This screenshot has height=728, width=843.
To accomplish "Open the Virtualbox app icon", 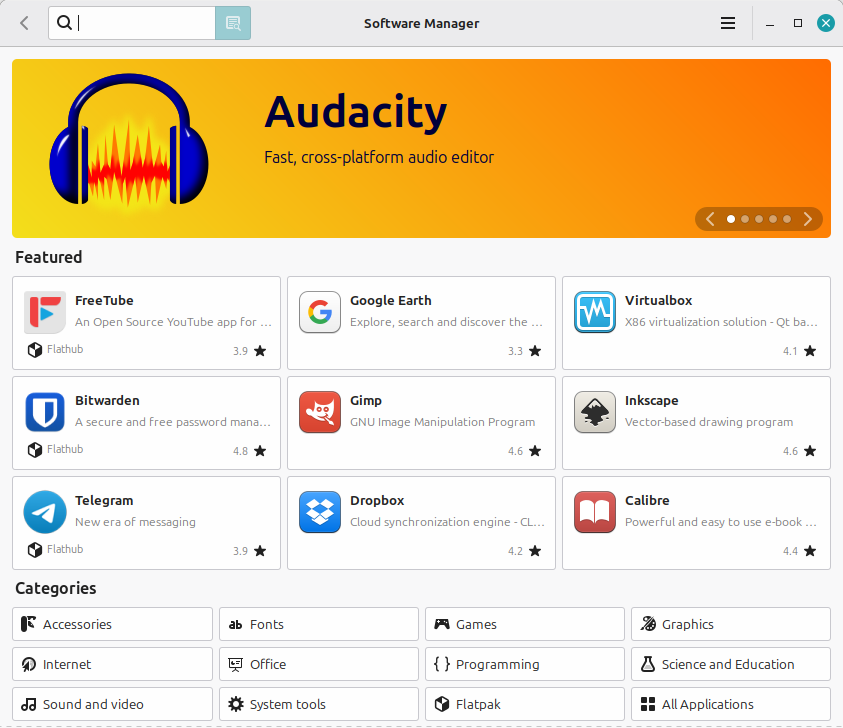I will pos(595,312).
